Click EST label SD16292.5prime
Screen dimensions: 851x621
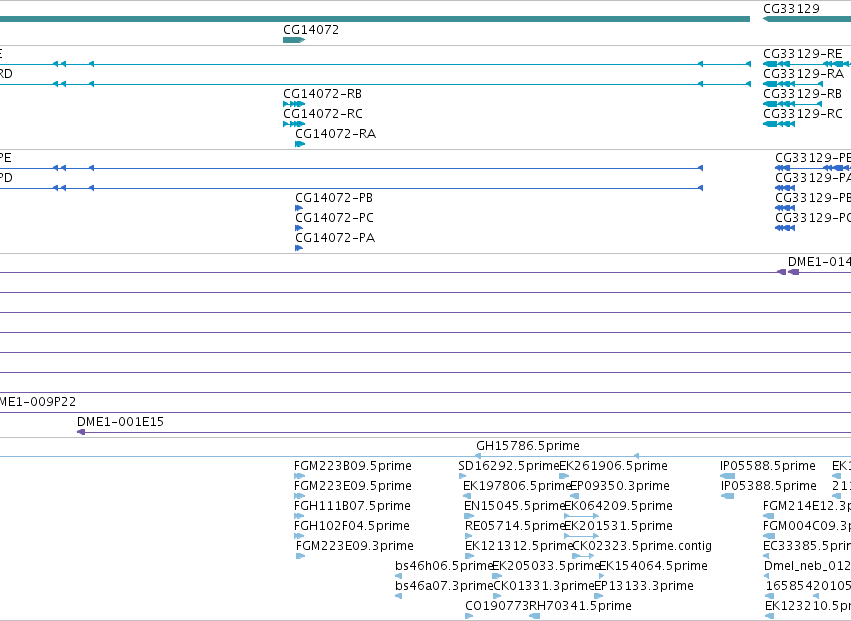click(509, 466)
